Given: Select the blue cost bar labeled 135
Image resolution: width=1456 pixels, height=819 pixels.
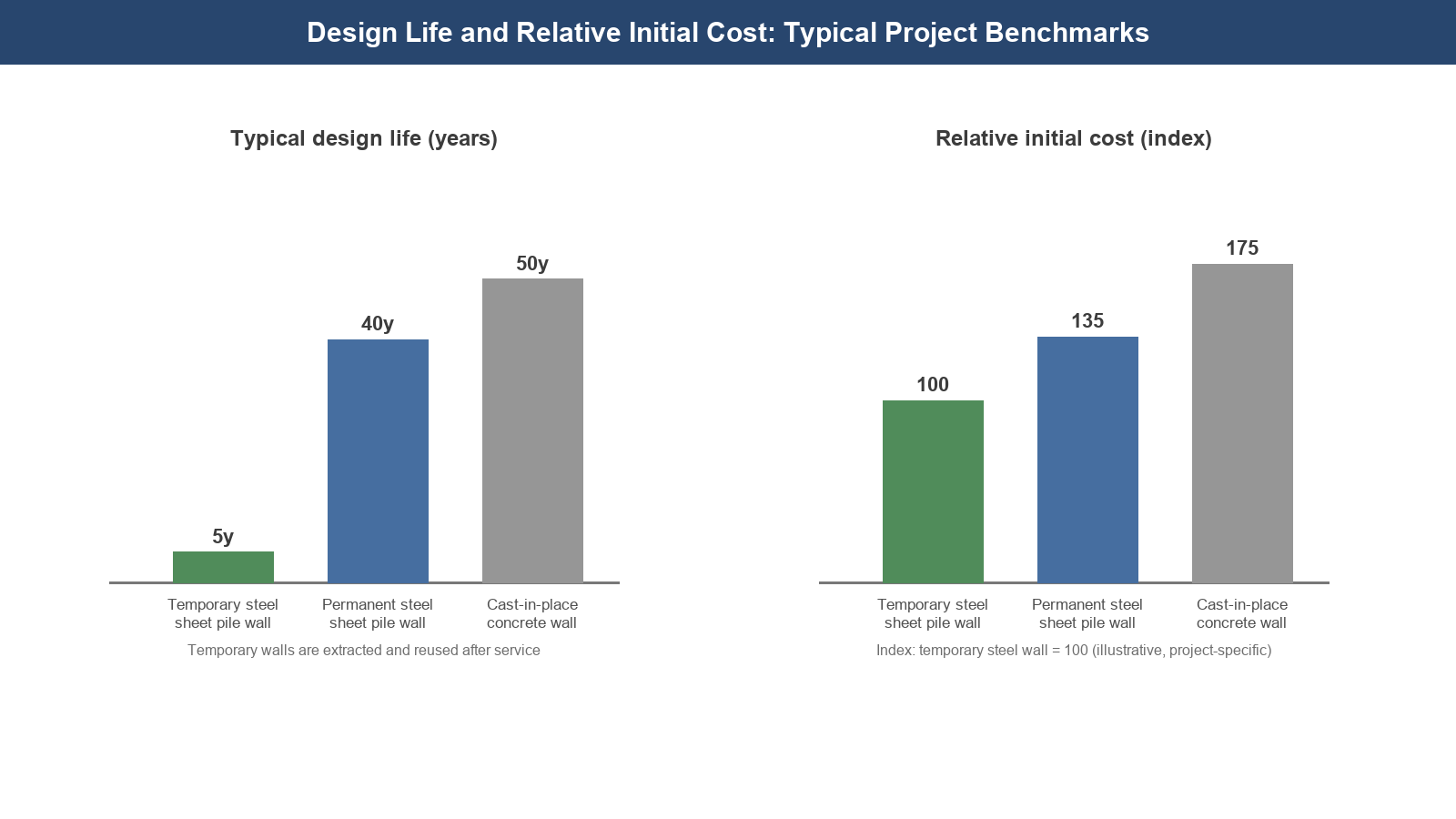Looking at the screenshot, I should pyautogui.click(x=1087, y=460).
